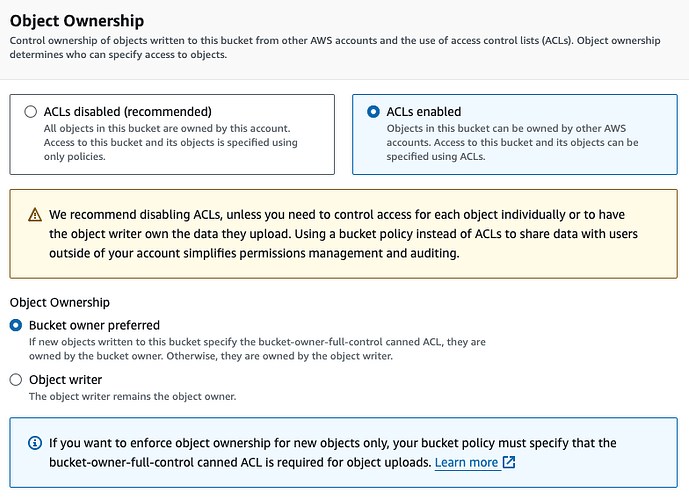Click the external link icon beside Learn more
The height and width of the screenshot is (500, 689).
(x=509, y=462)
